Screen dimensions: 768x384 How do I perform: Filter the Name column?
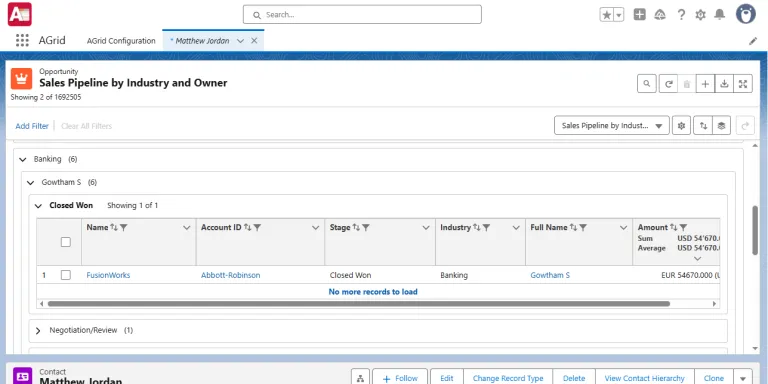pos(123,227)
